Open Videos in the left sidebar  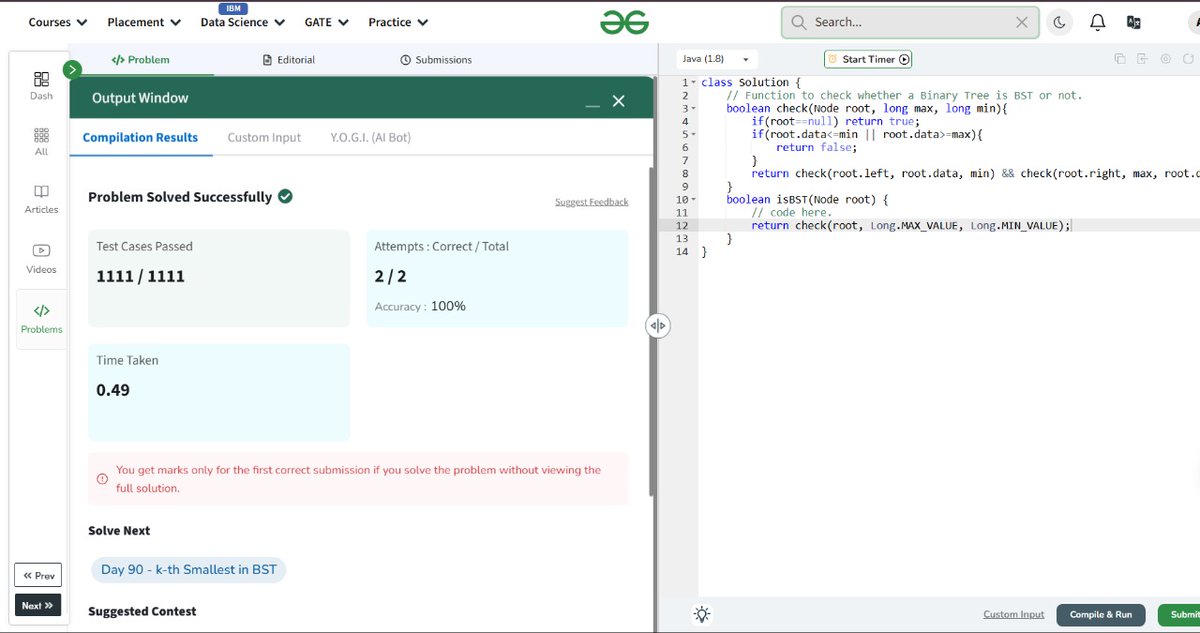[x=41, y=259]
